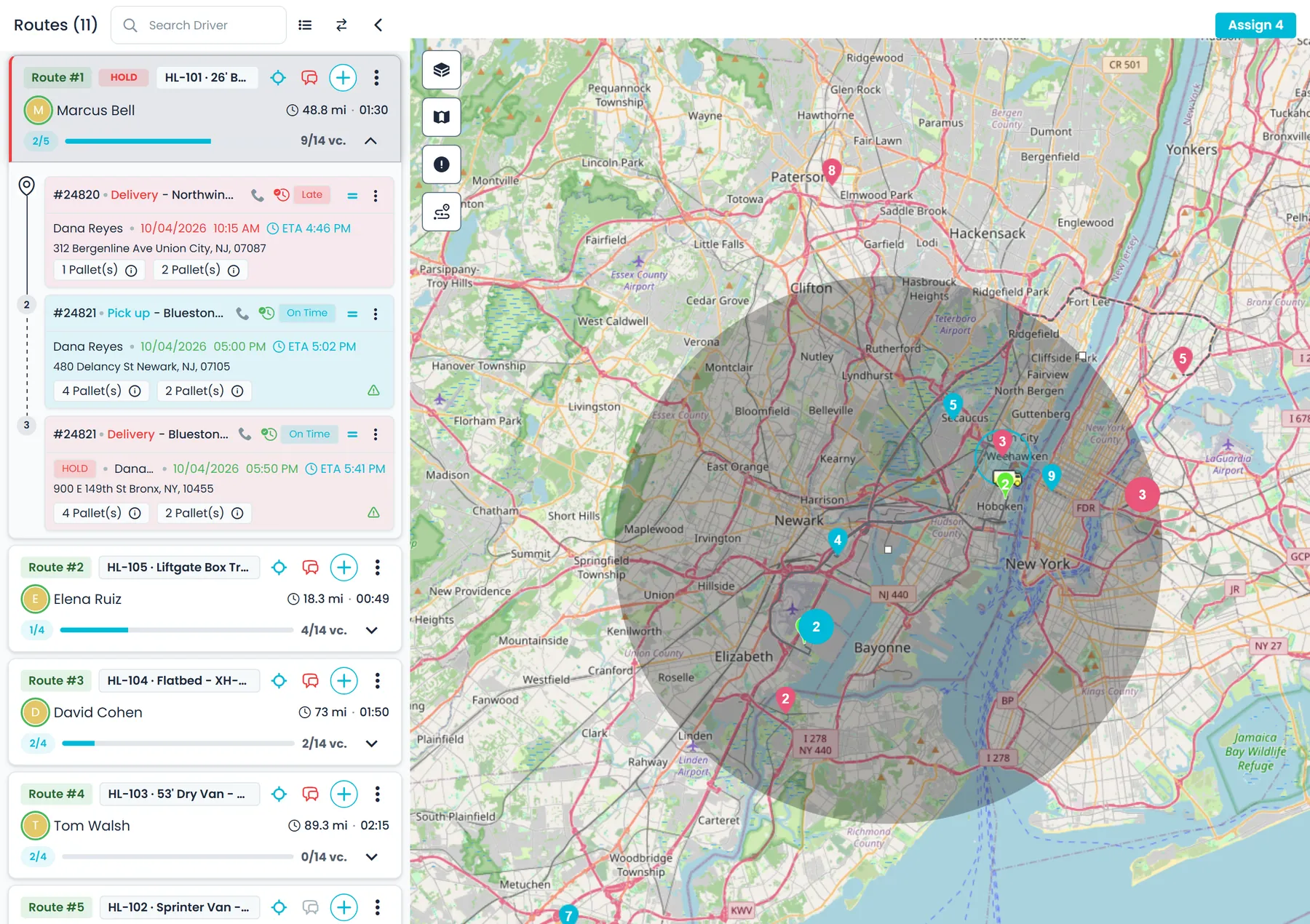Show map alerts exclamation button
Image resolution: width=1310 pixels, height=924 pixels.
[x=442, y=164]
